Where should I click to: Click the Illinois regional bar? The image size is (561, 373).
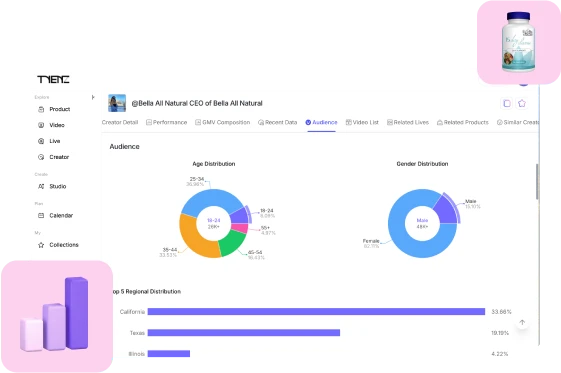tap(169, 354)
